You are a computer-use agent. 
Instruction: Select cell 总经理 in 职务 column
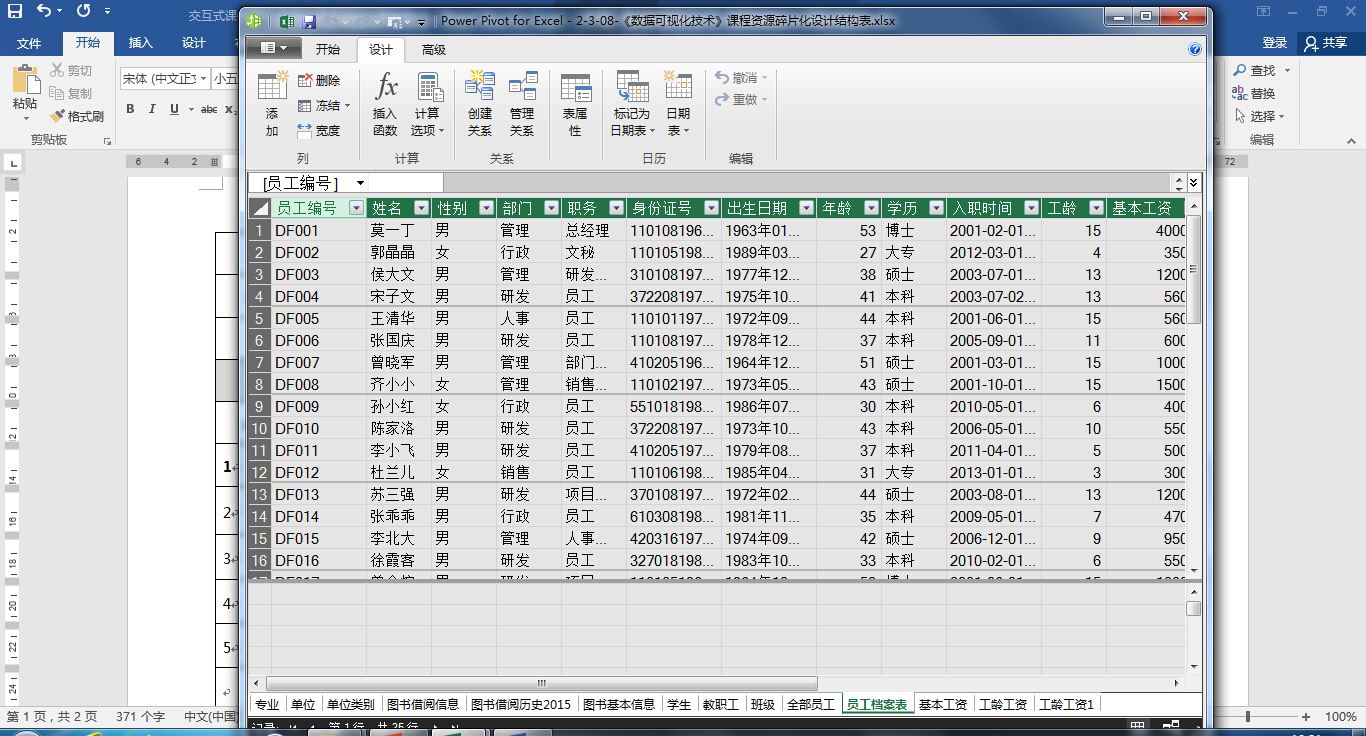tap(594, 230)
